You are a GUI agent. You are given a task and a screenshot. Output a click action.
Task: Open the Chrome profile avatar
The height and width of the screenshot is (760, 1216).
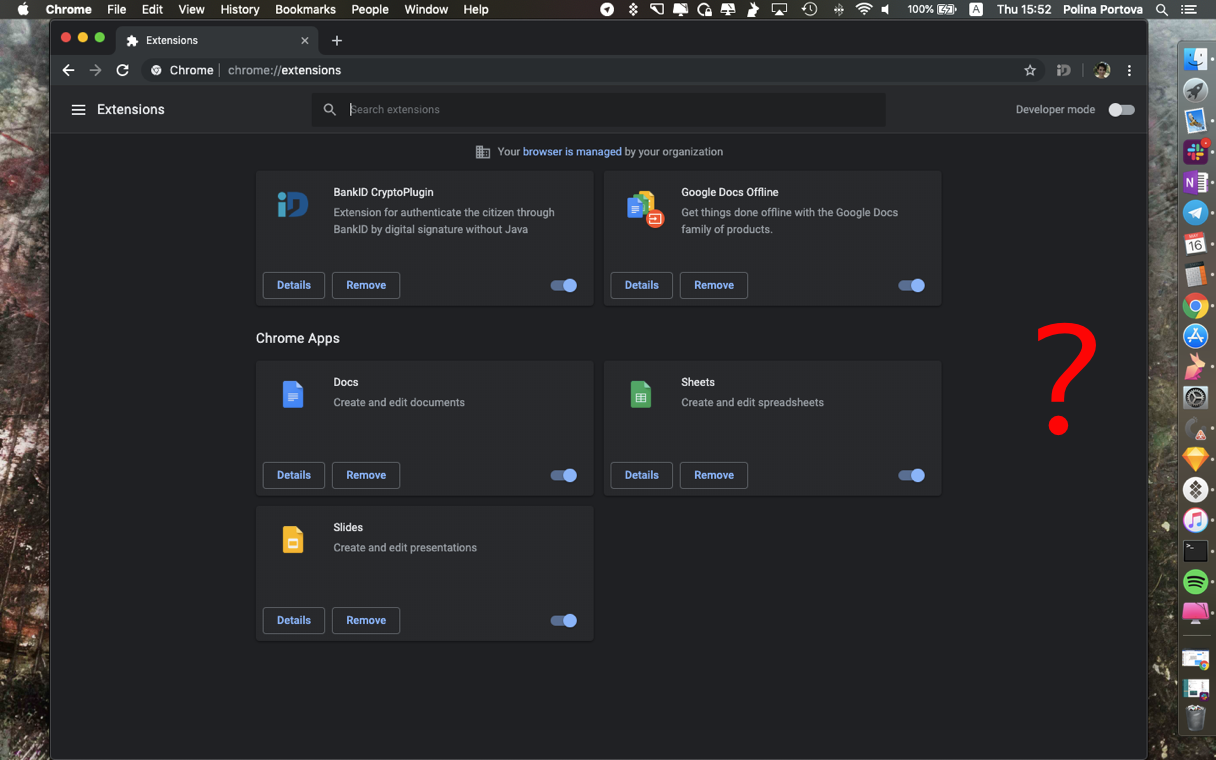(x=1102, y=70)
